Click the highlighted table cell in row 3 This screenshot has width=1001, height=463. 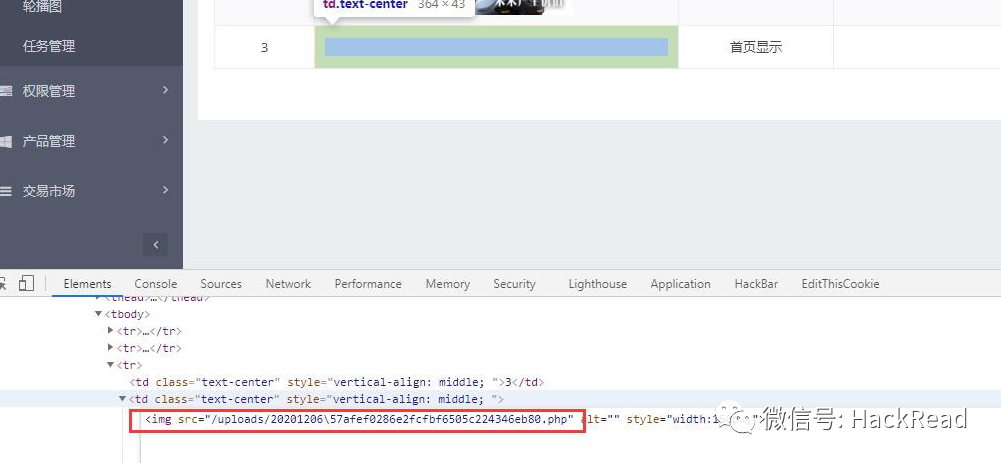pos(496,47)
